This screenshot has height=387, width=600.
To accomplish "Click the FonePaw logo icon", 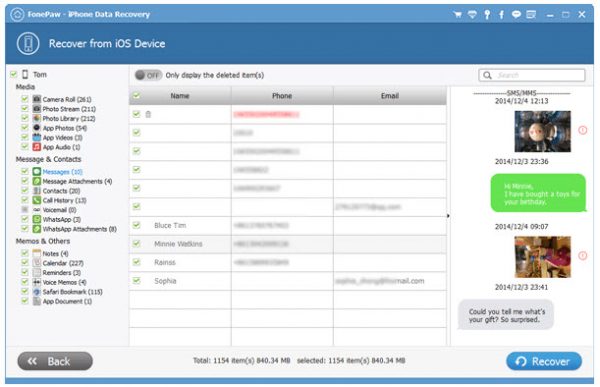I will coord(17,15).
